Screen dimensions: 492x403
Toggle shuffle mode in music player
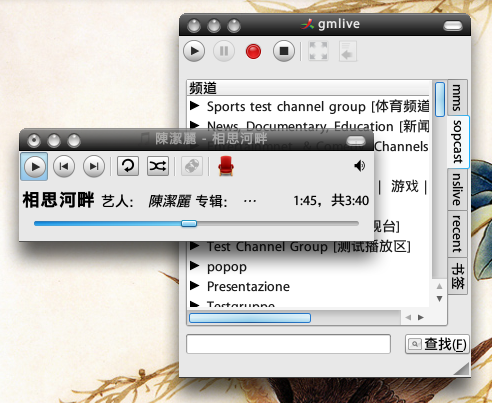(158, 166)
